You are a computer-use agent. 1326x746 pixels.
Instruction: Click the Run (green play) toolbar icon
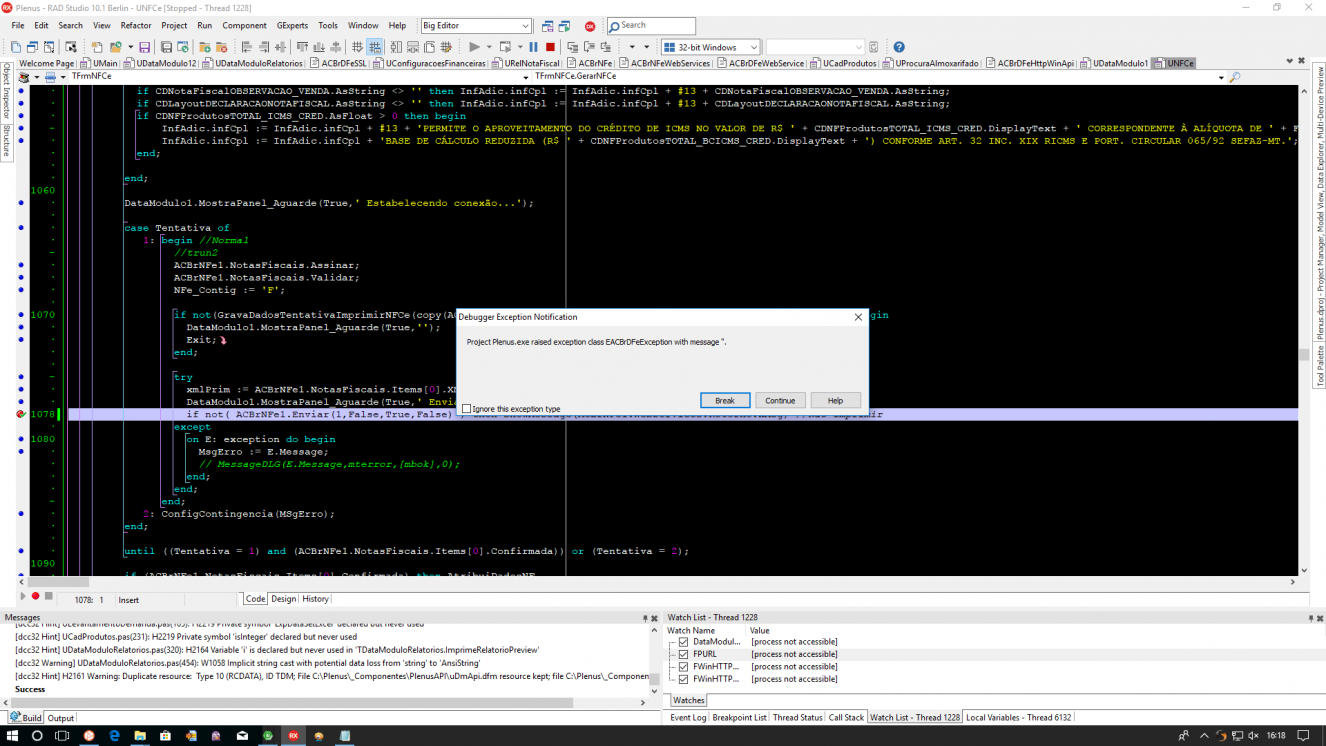(474, 47)
